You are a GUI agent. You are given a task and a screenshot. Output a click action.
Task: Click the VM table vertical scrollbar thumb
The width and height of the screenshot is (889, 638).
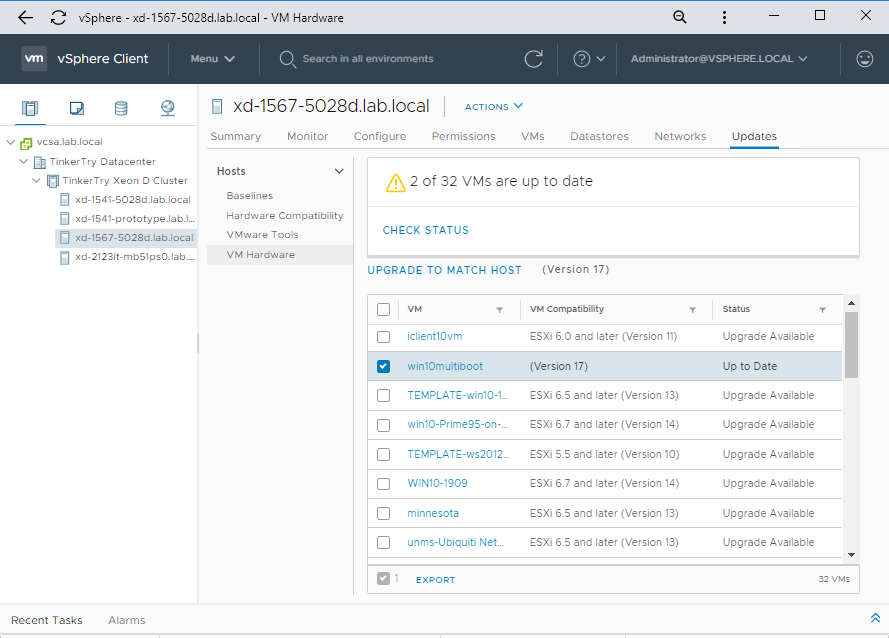point(851,345)
